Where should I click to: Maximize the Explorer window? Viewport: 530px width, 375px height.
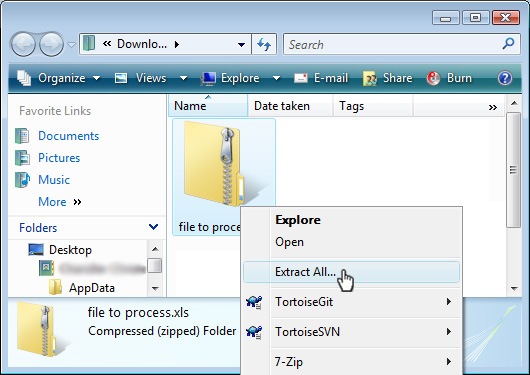click(475, 18)
